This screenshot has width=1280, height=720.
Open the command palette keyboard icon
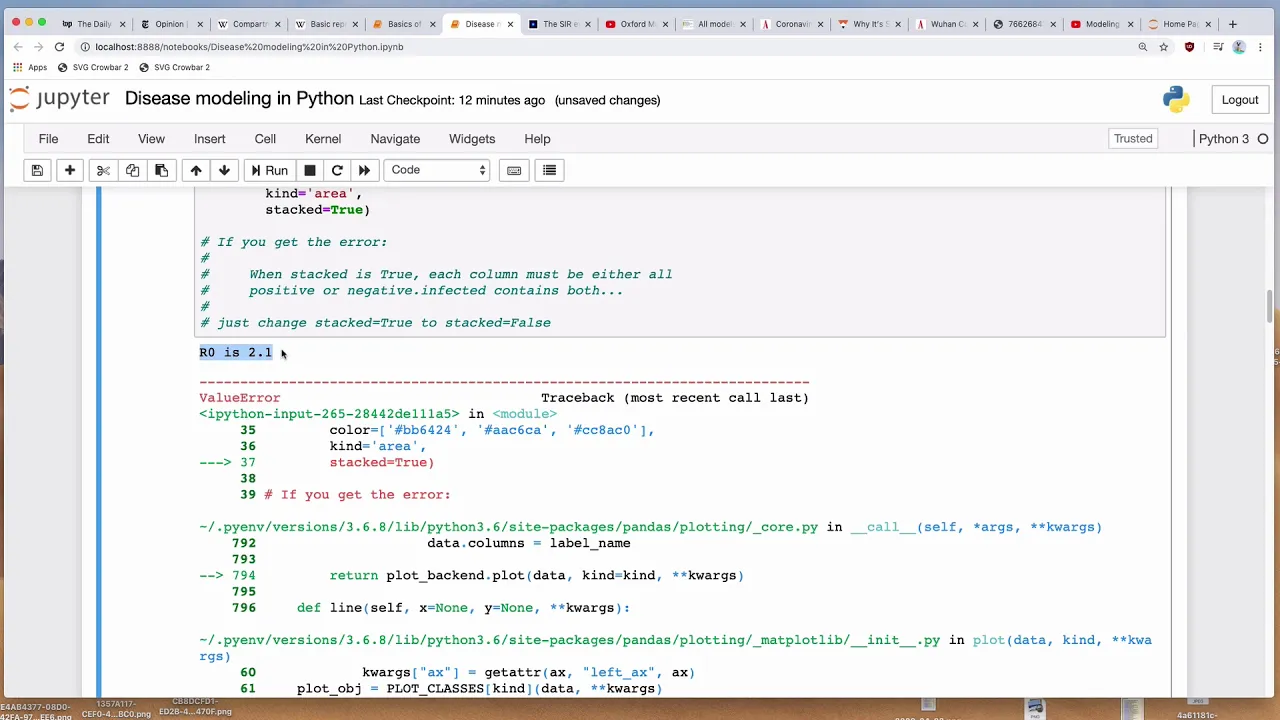[x=514, y=170]
